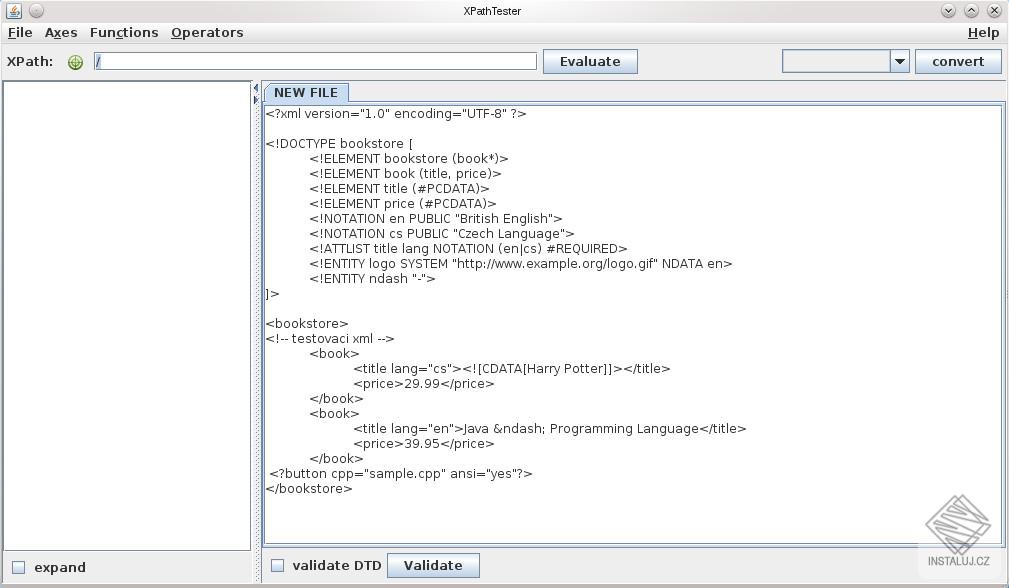Image resolution: width=1009 pixels, height=588 pixels.
Task: Click the '<price>39.95</price>' line
Action: coord(423,444)
